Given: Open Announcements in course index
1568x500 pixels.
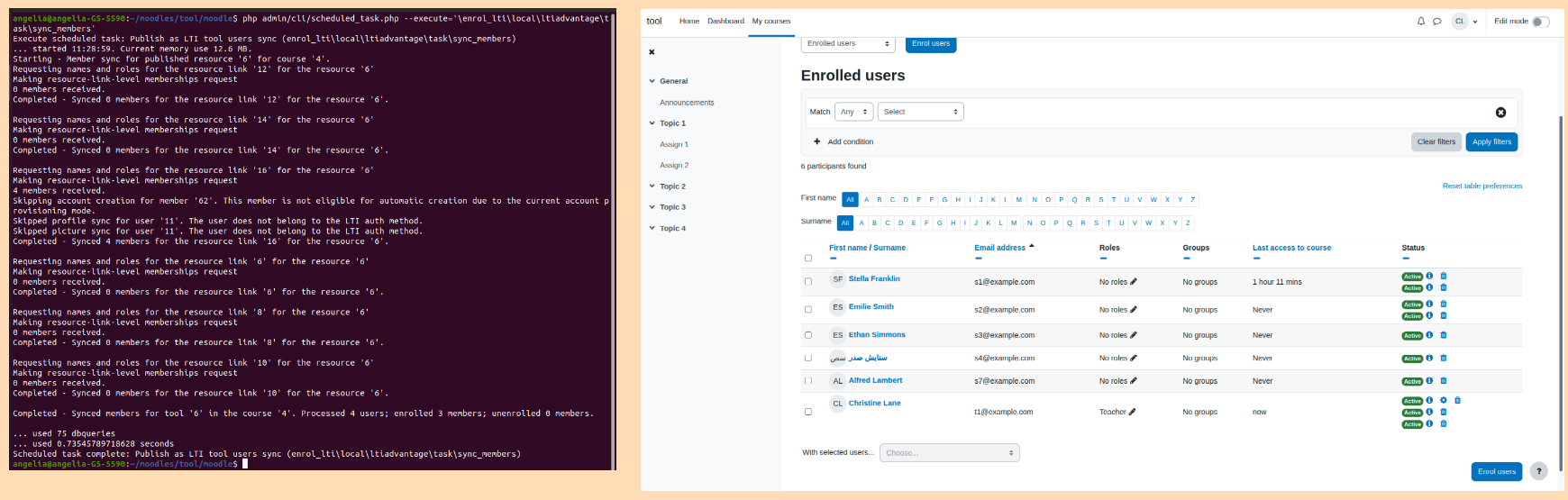Looking at the screenshot, I should (687, 103).
